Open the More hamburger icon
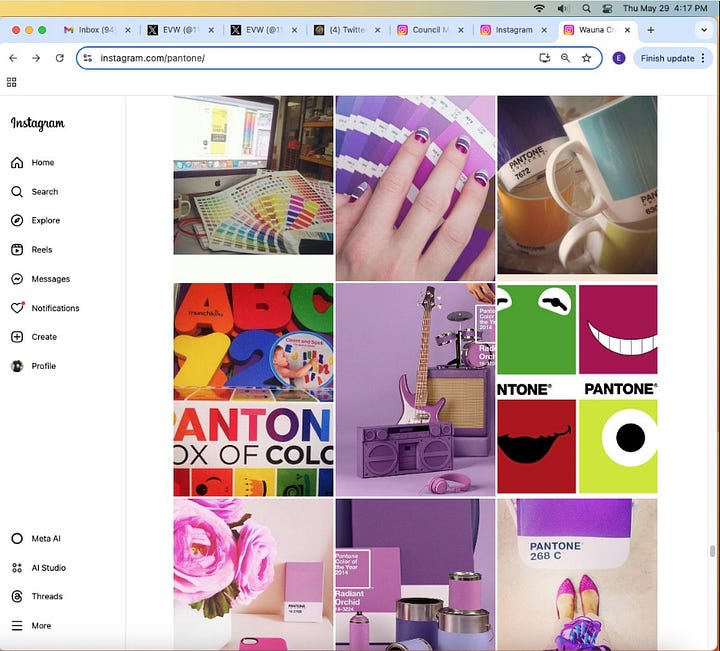720x651 pixels. [17, 626]
